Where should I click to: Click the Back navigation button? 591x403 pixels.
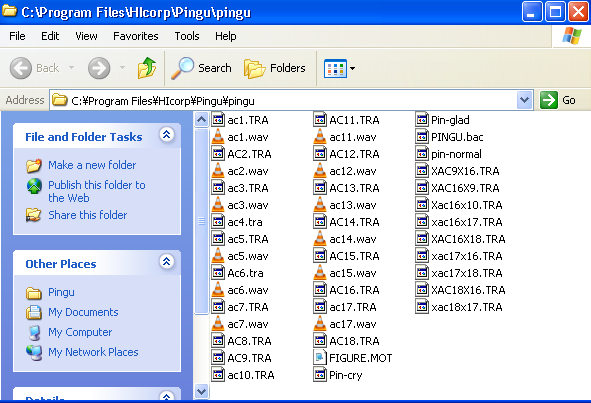[35, 68]
